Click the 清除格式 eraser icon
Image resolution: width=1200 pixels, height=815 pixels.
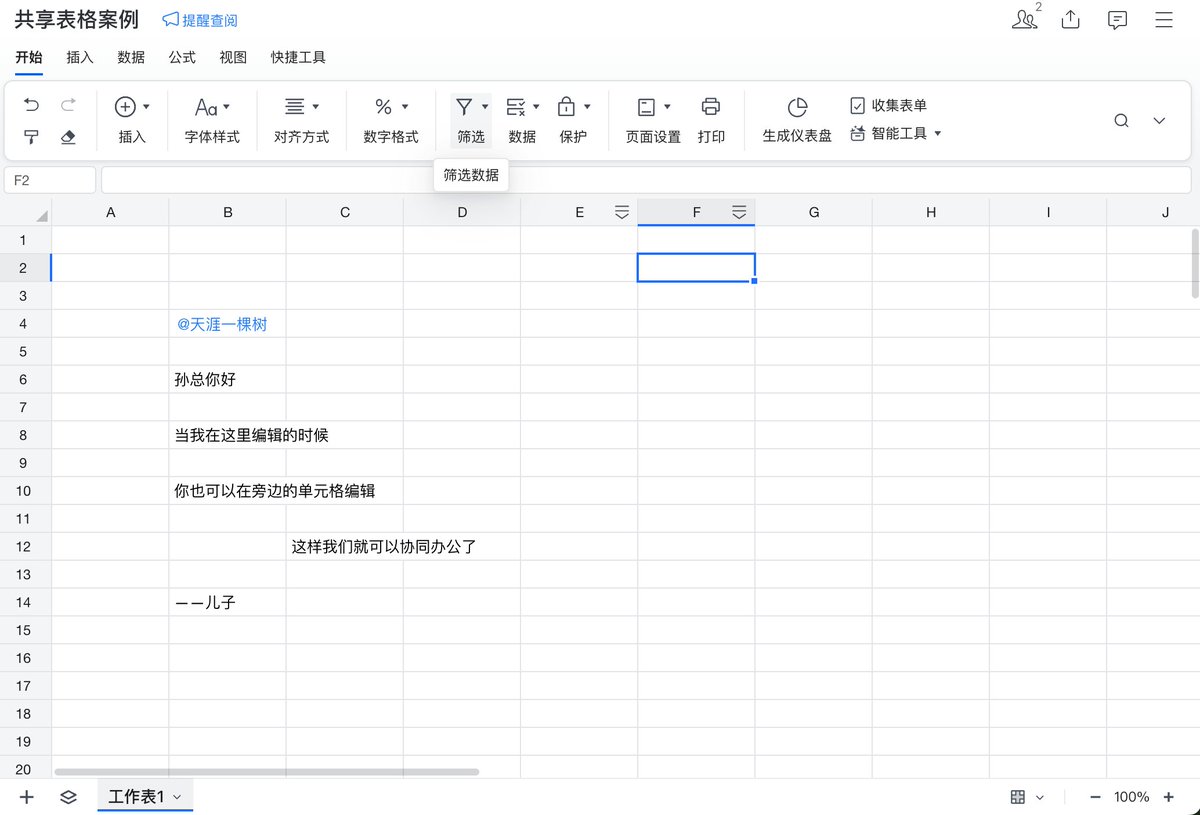pos(67,136)
